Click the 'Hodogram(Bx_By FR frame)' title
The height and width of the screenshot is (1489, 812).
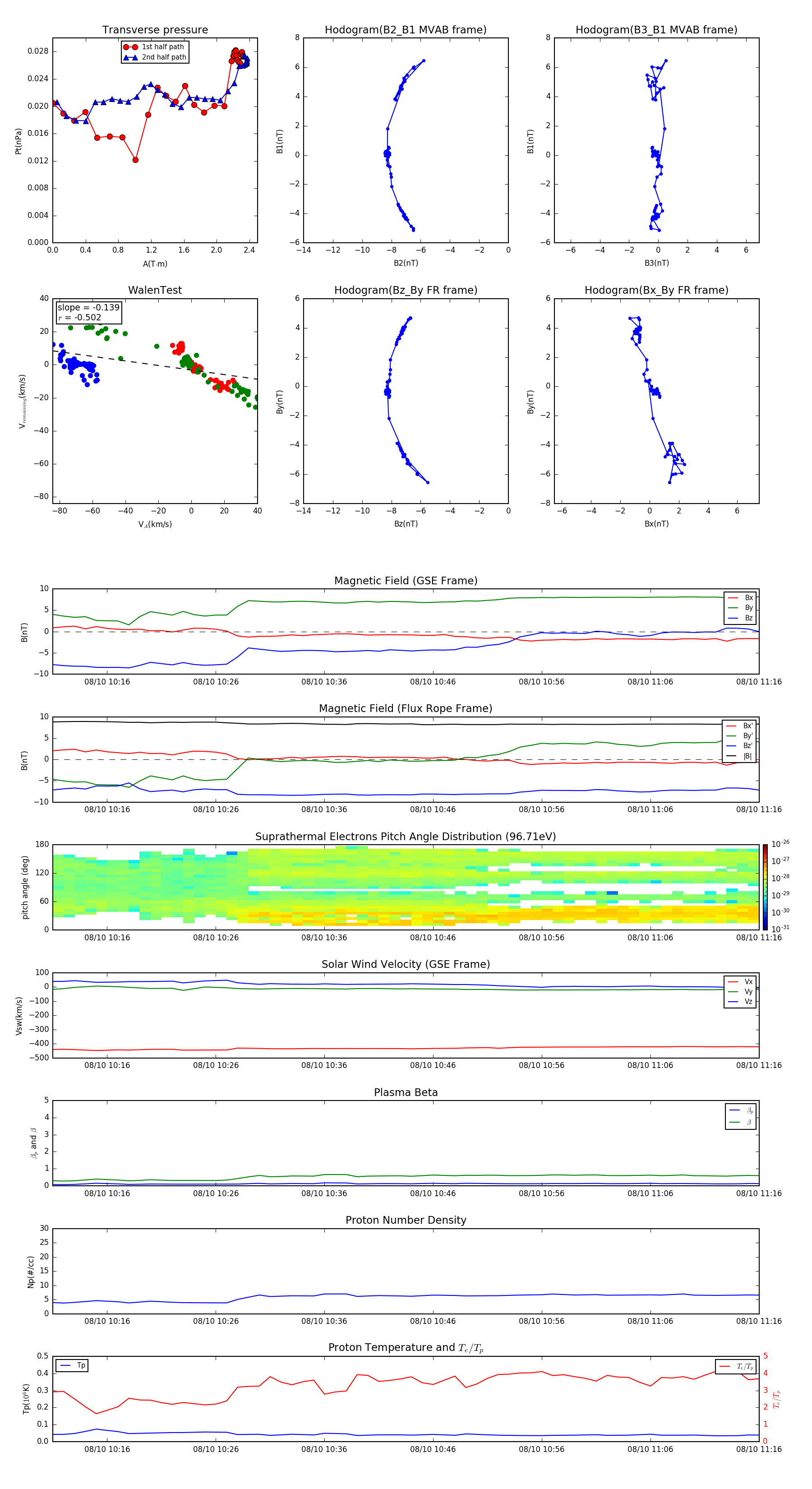[656, 290]
